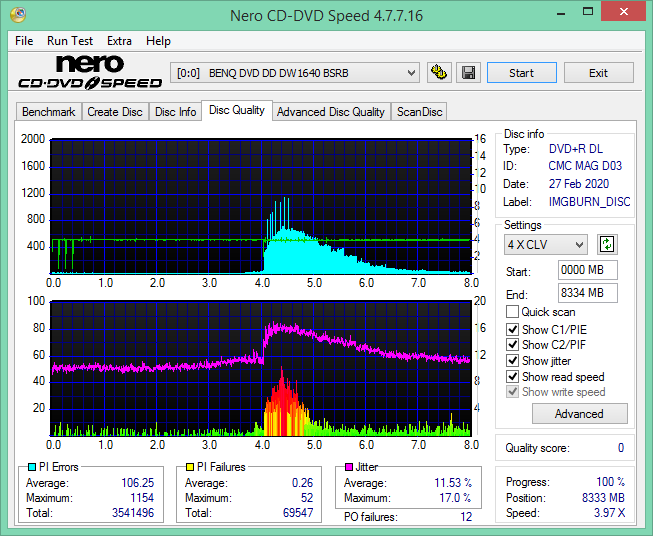Open the Run Test menu
Viewport: 653px width, 536px height.
pyautogui.click(x=70, y=41)
